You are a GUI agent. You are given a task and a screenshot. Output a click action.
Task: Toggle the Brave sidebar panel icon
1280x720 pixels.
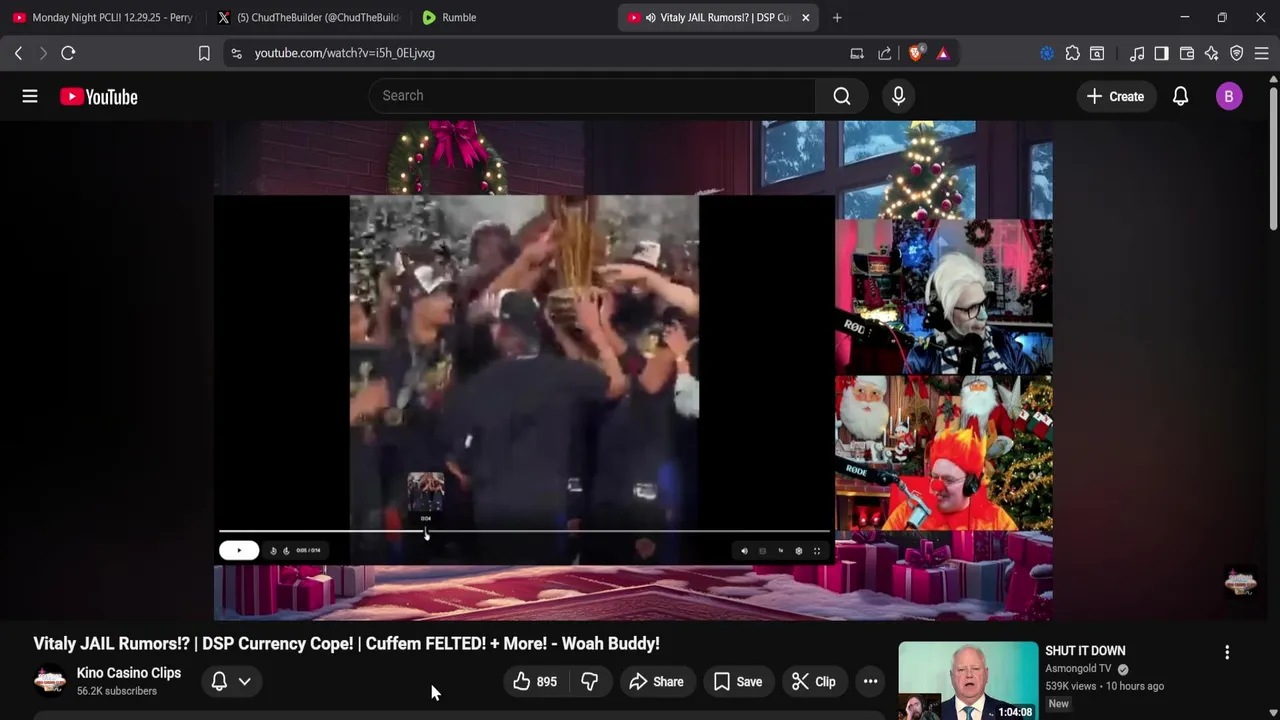coord(1161,53)
